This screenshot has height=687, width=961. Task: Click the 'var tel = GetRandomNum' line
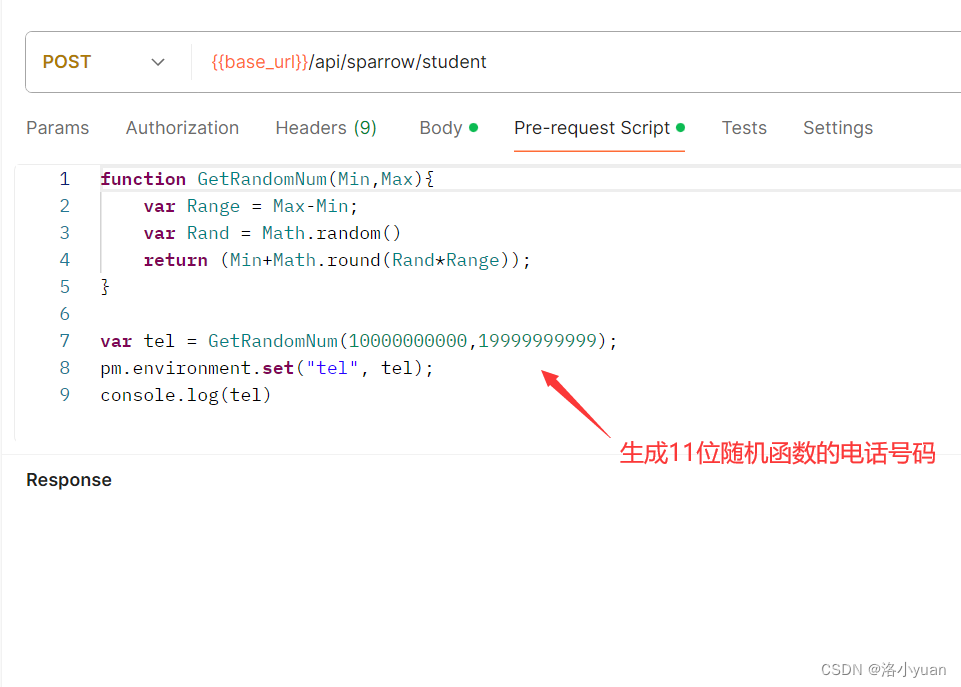click(x=359, y=341)
